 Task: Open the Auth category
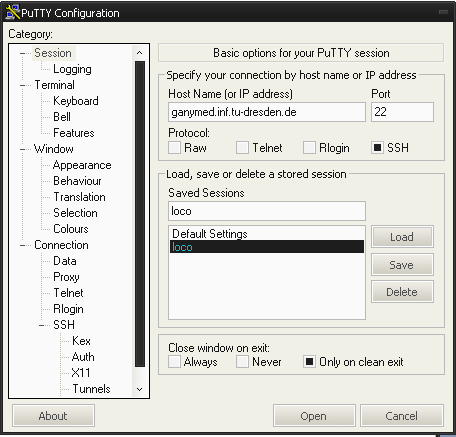click(x=83, y=357)
